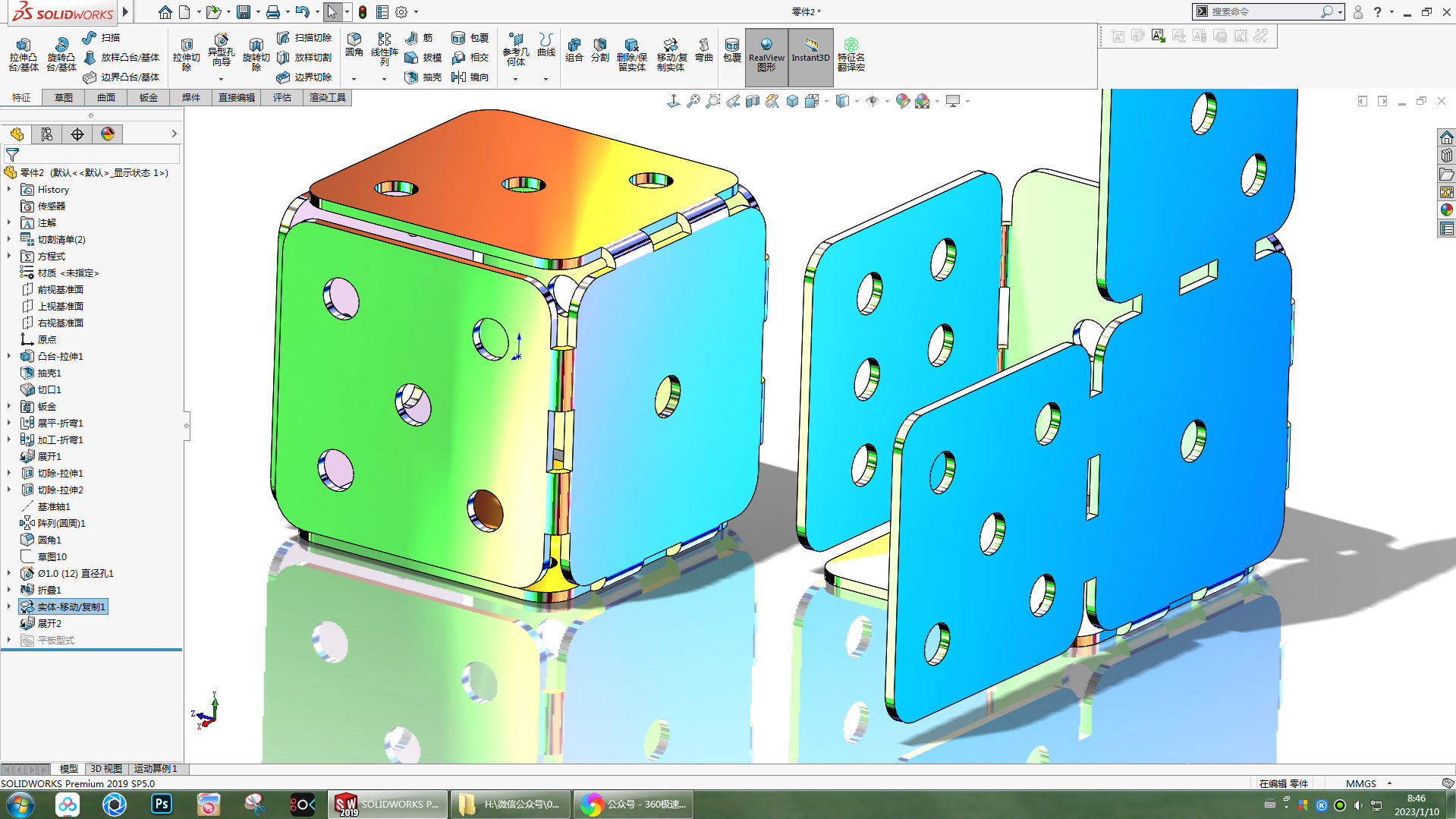The width and height of the screenshot is (1456, 819).
Task: Open the 评估 evaluate ribbon tab
Action: pyautogui.click(x=282, y=97)
